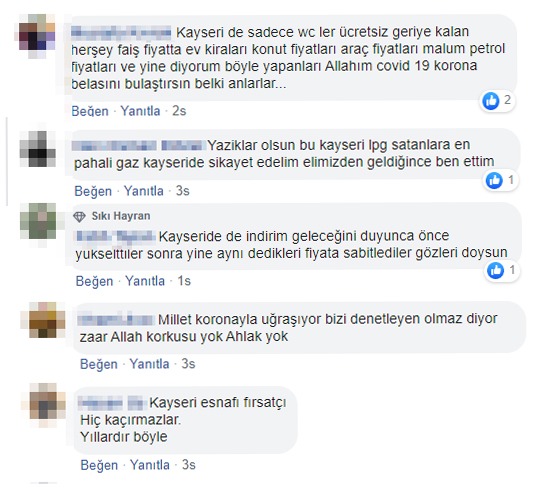Click Yanıtla under the Yıllardır böyle comment
This screenshot has height=488, width=536.
click(150, 465)
